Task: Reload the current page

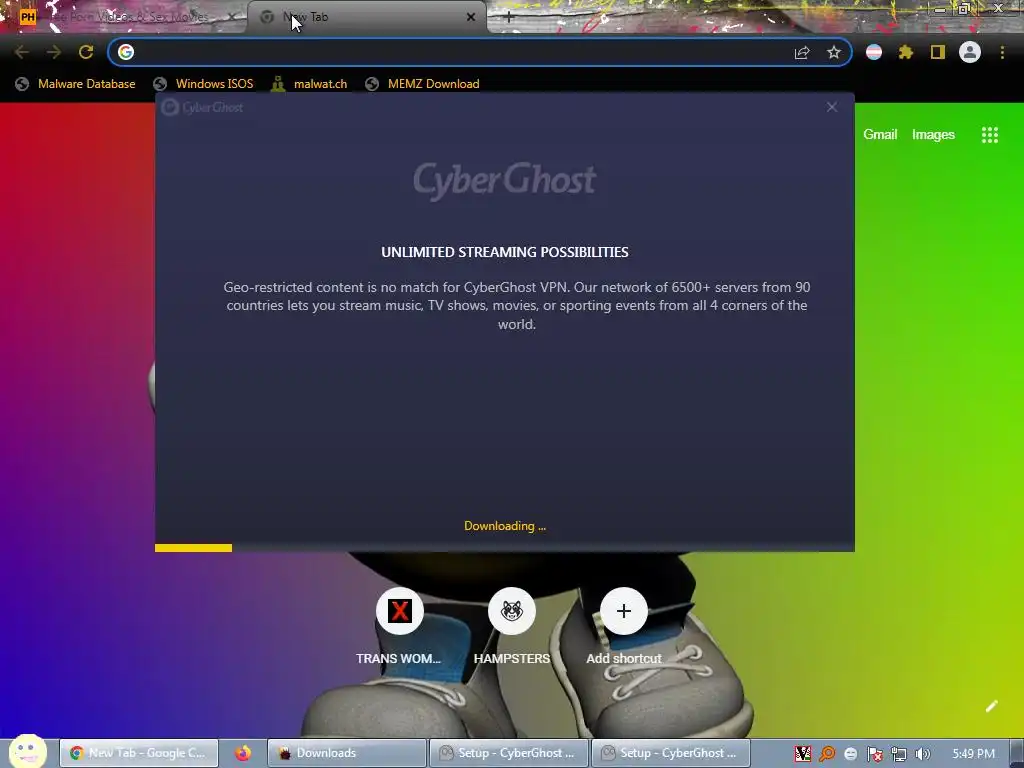Action: tap(86, 52)
